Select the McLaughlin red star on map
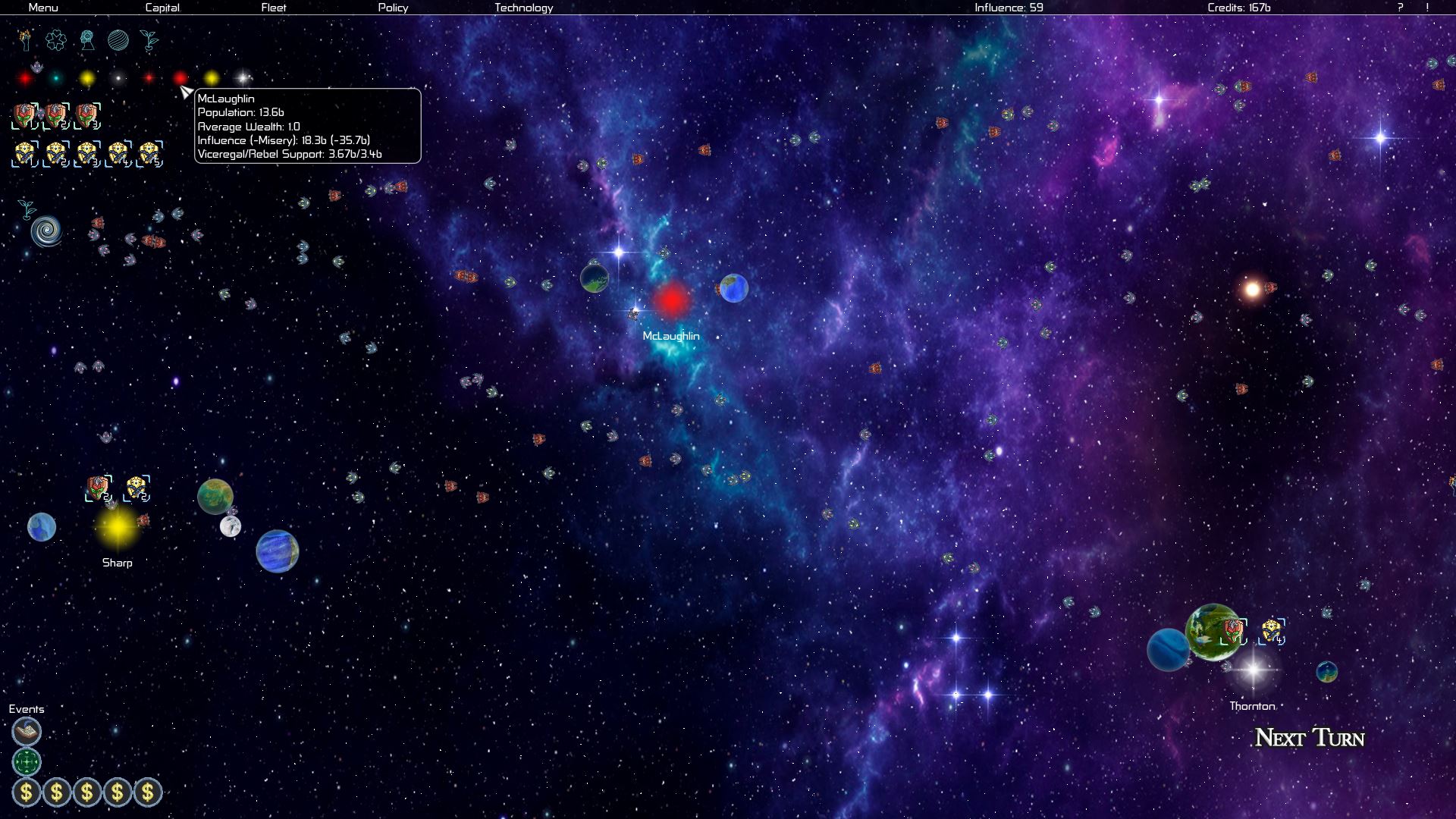 [x=671, y=300]
